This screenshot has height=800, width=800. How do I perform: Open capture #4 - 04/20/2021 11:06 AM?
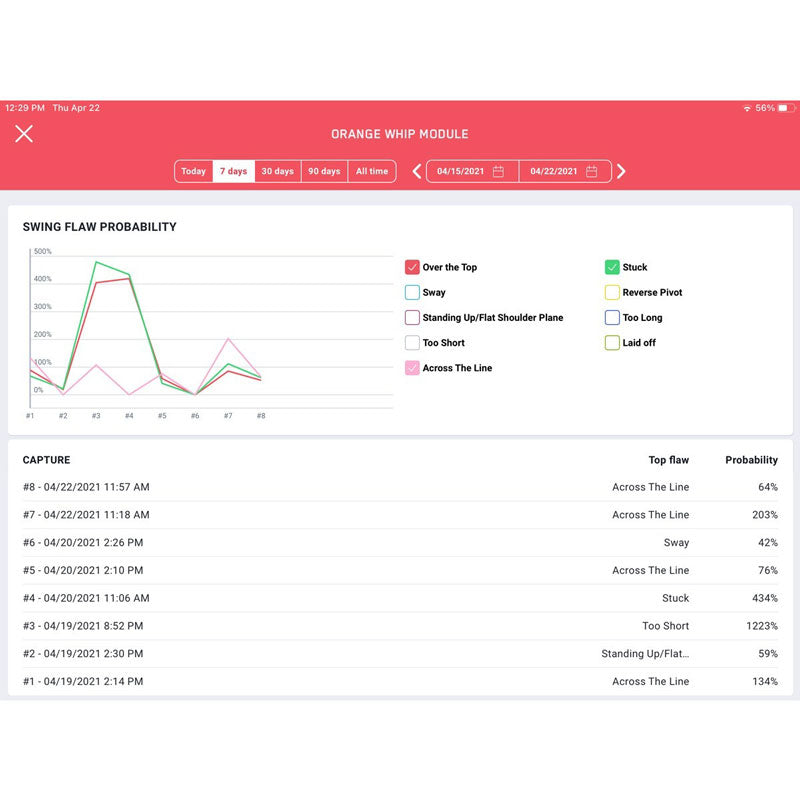click(x=400, y=598)
